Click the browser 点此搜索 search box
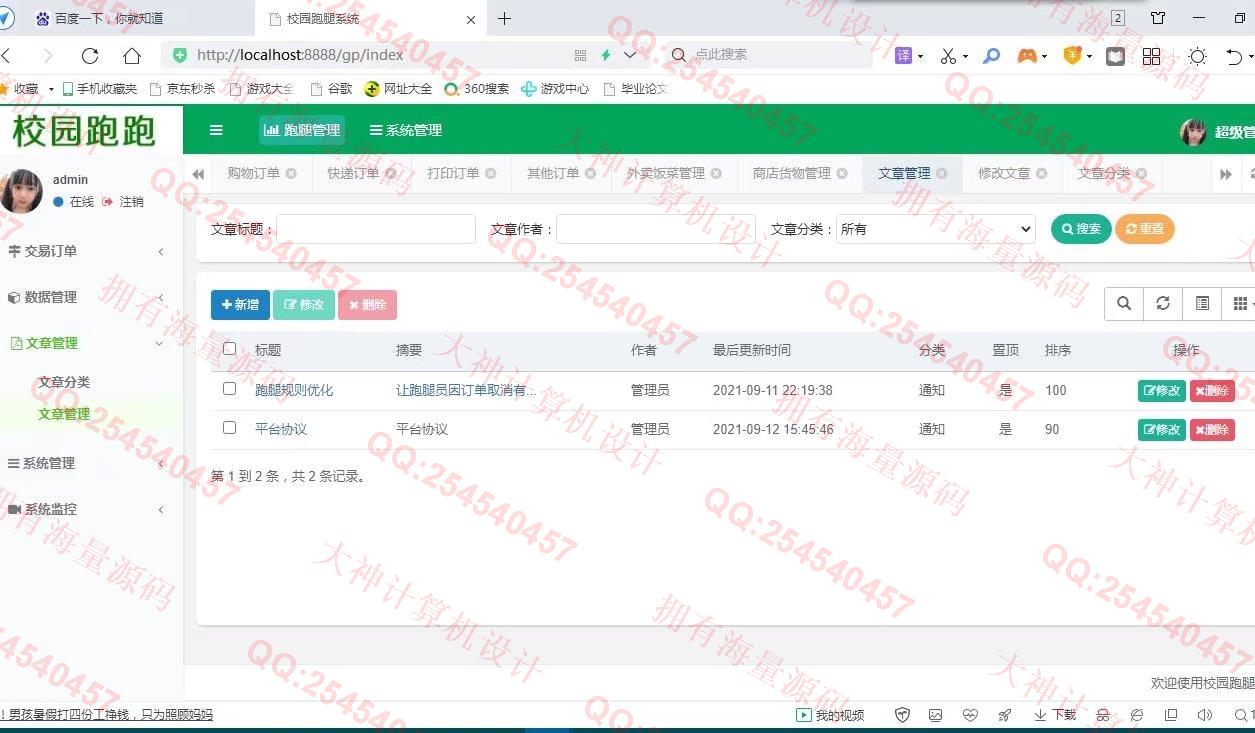The width and height of the screenshot is (1255, 733). point(770,55)
